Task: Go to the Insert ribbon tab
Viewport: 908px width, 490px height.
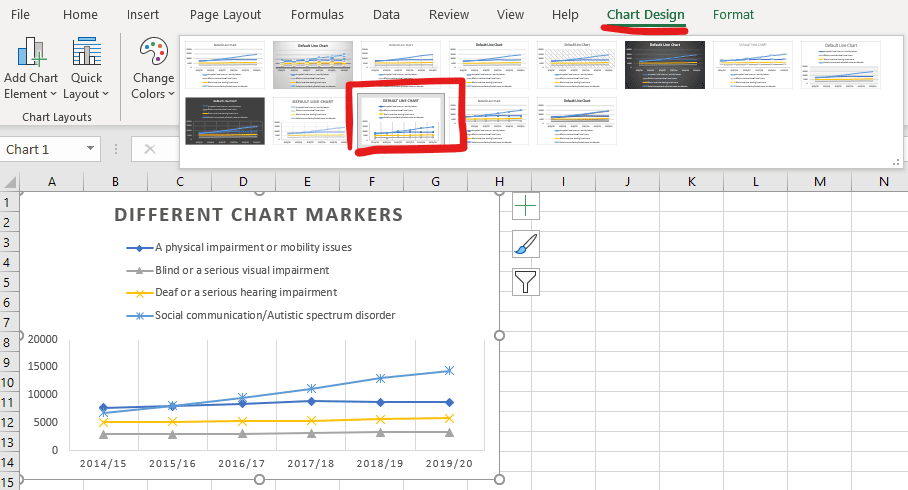Action: [143, 15]
